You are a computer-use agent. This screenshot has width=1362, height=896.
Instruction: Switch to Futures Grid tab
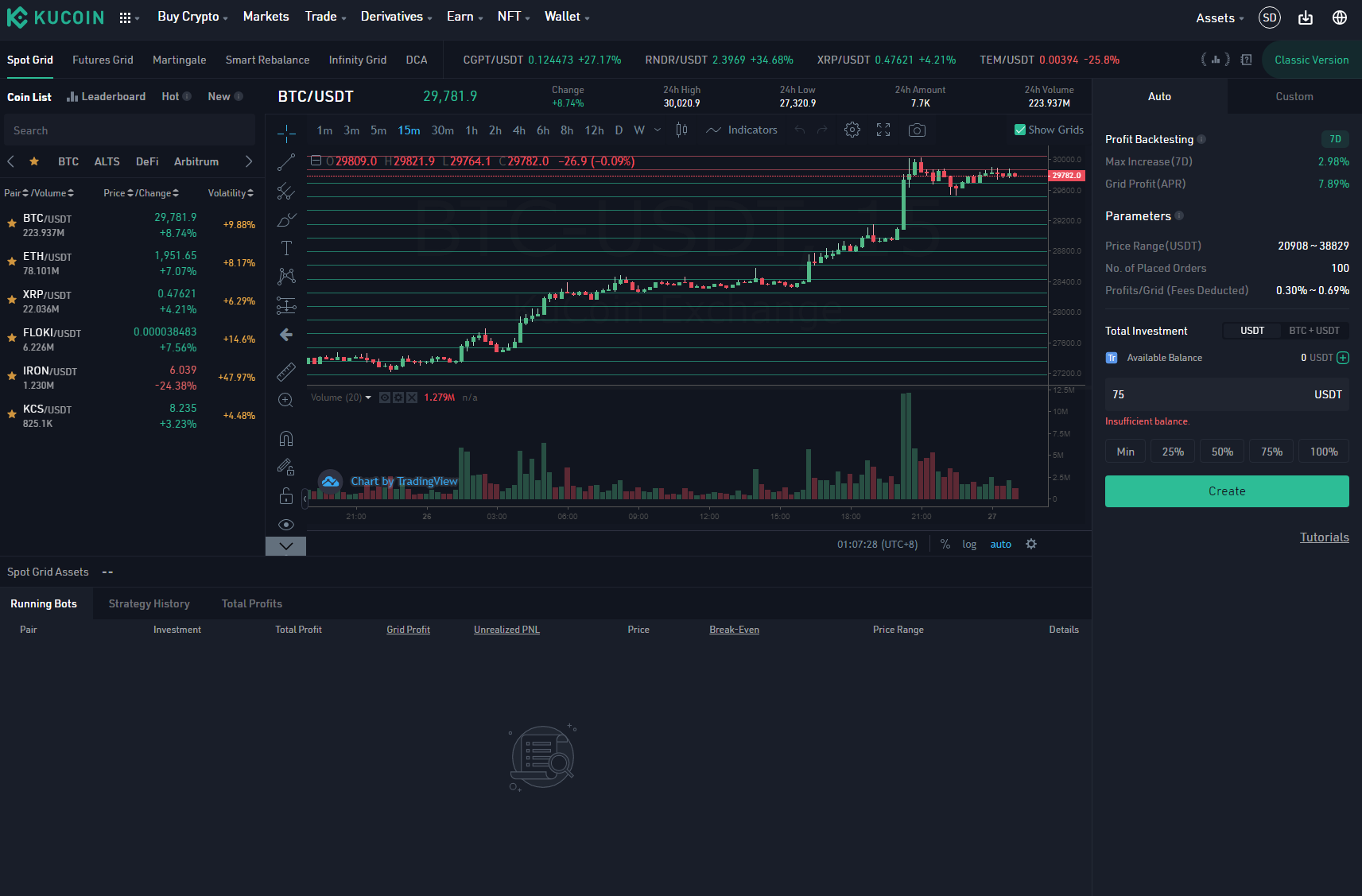(x=103, y=60)
